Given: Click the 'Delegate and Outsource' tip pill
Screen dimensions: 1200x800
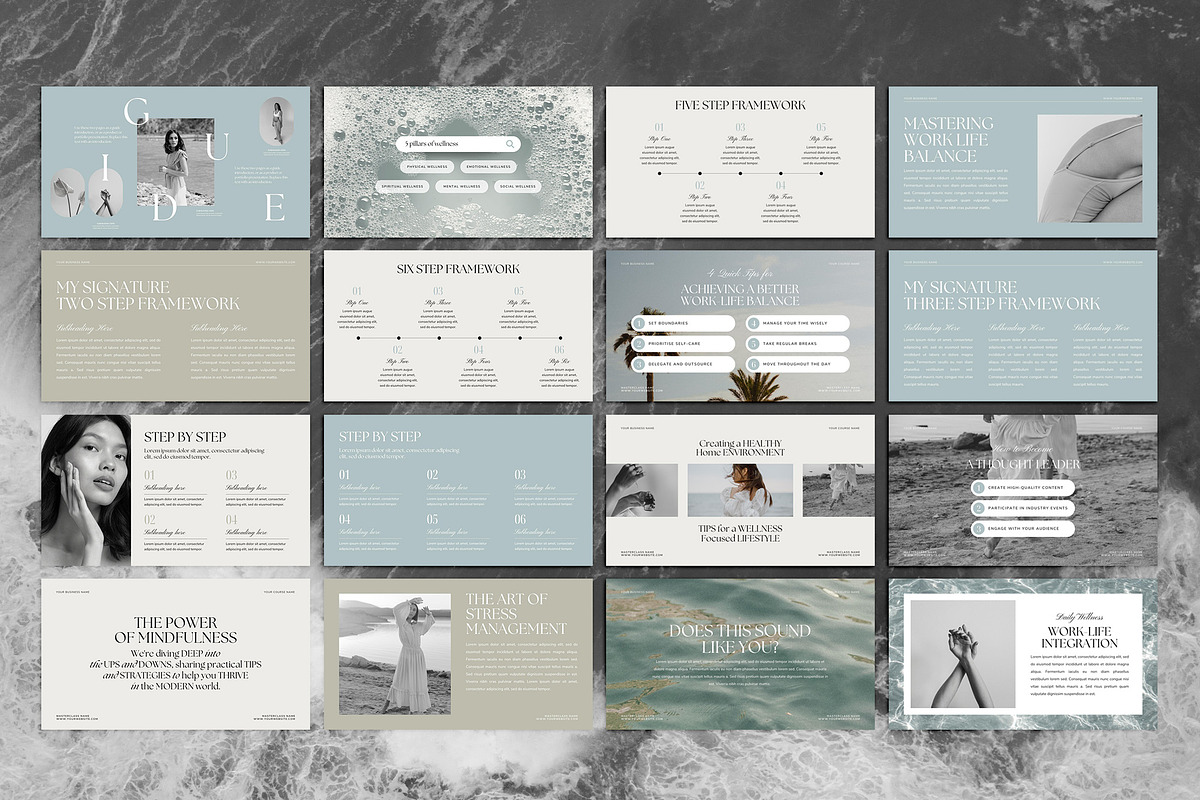Looking at the screenshot, I should [x=685, y=364].
